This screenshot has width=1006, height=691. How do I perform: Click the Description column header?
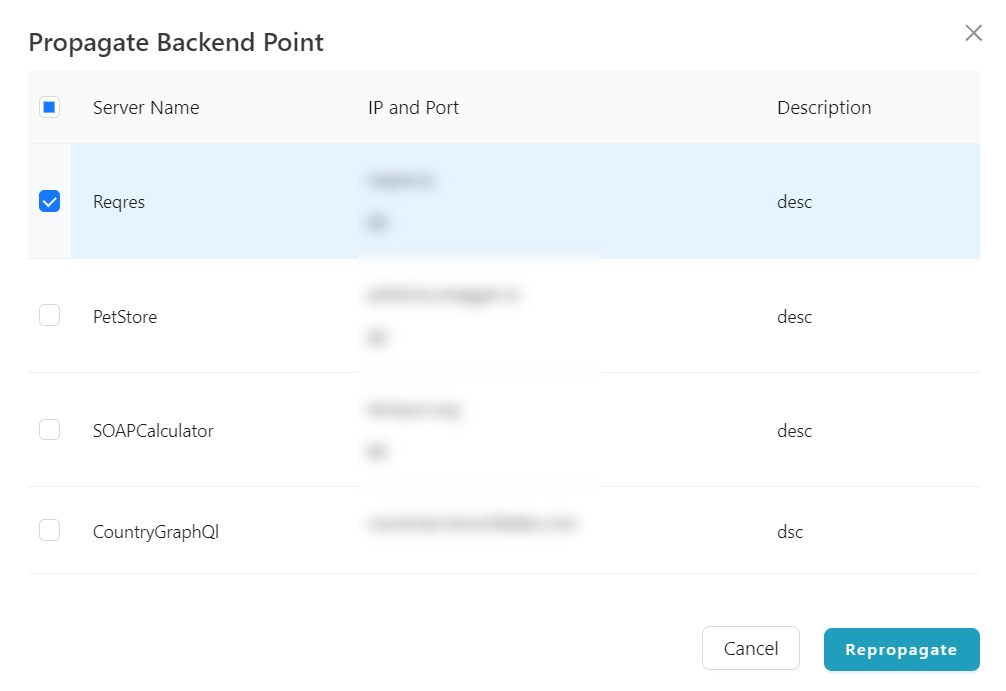coord(824,108)
